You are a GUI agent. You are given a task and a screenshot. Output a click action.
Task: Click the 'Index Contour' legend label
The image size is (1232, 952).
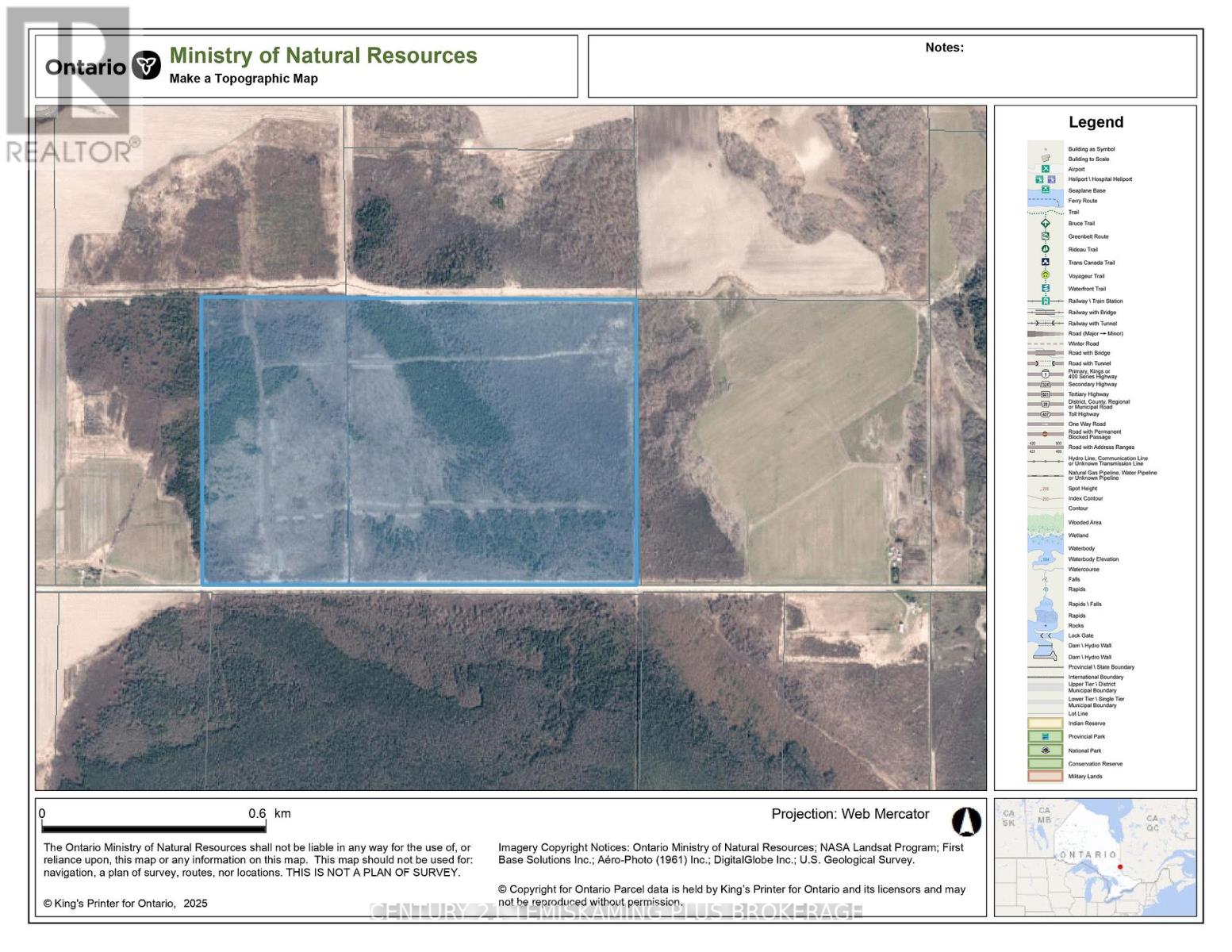[1084, 498]
